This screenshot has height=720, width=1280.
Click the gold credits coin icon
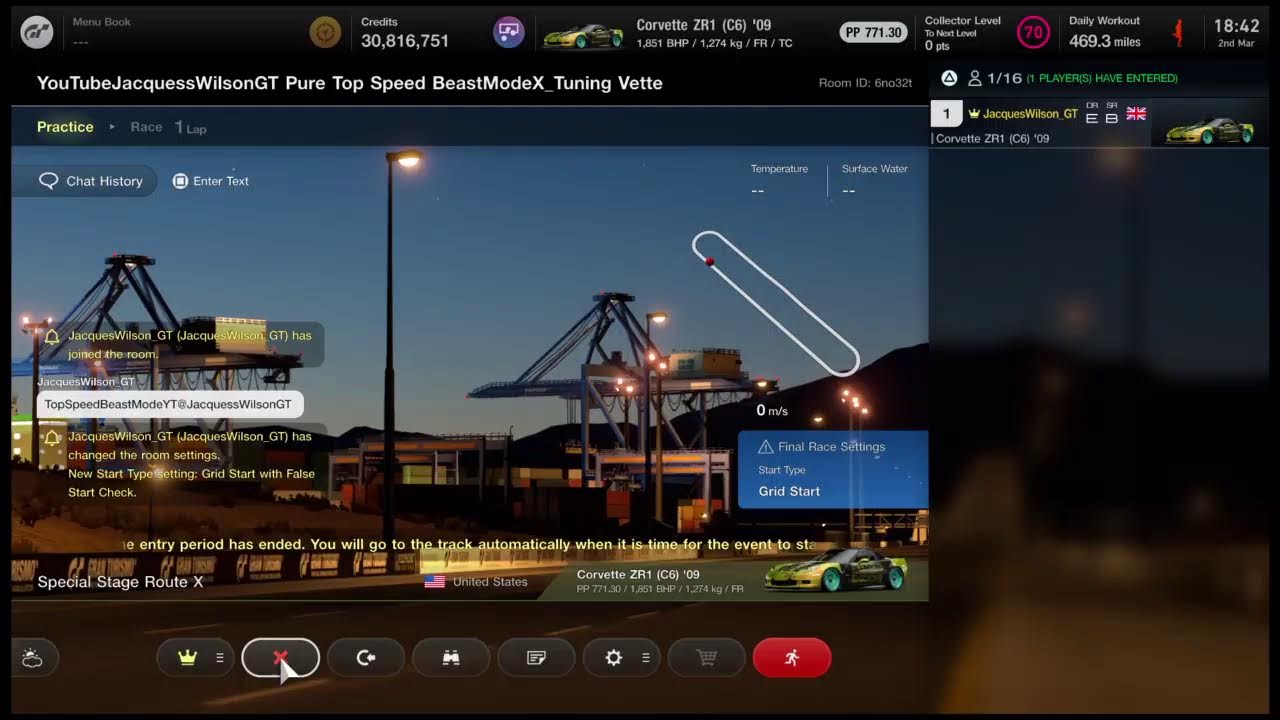[x=325, y=32]
